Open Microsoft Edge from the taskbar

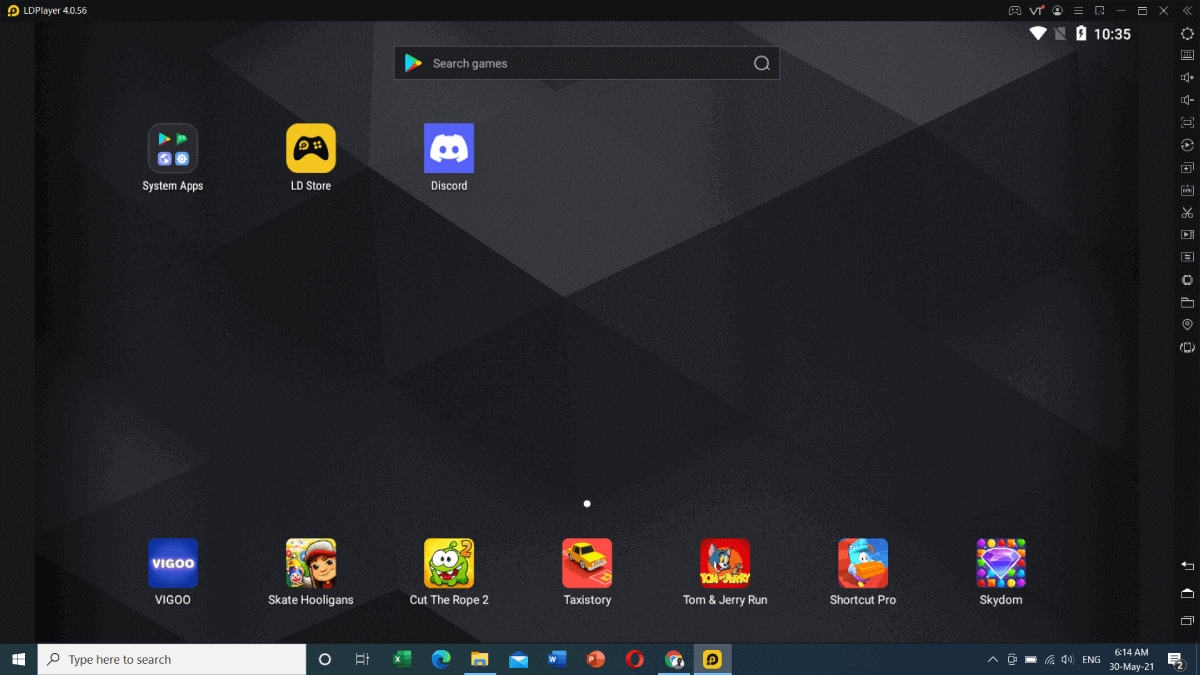(x=441, y=659)
